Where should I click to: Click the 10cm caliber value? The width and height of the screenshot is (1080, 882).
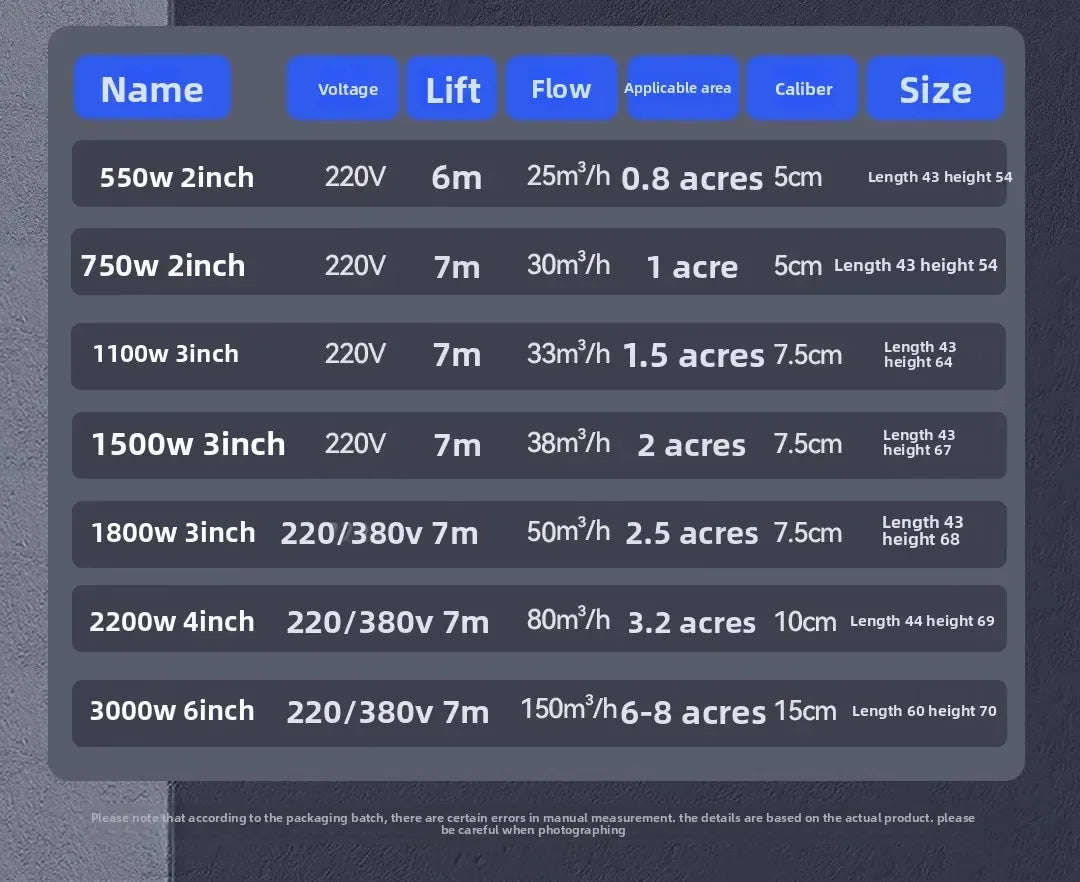(805, 622)
